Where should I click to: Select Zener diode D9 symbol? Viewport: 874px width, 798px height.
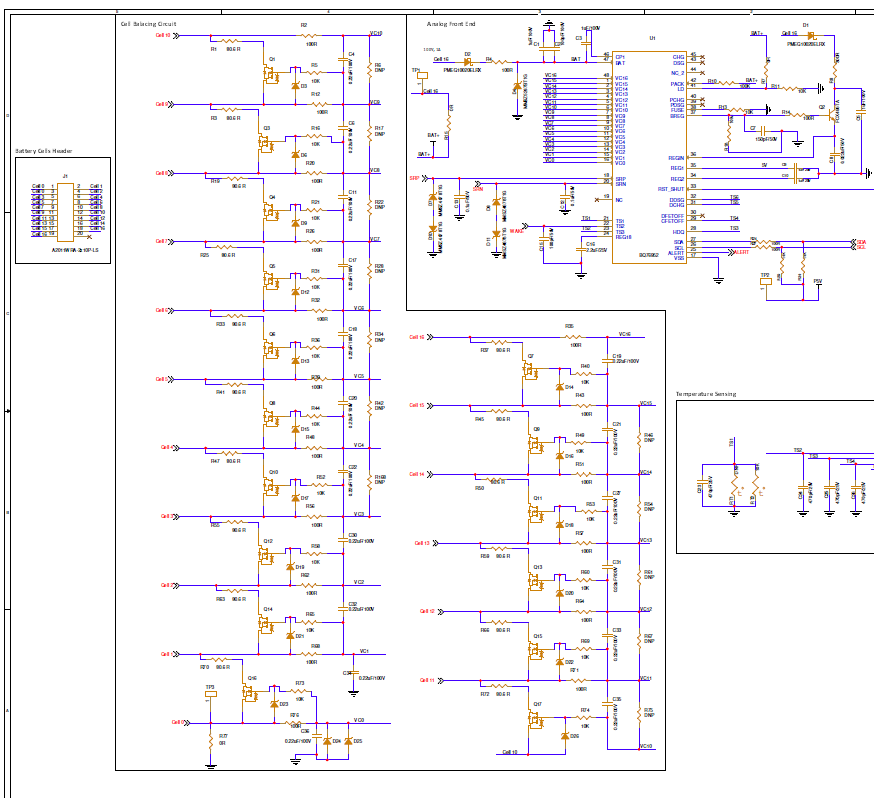click(295, 223)
